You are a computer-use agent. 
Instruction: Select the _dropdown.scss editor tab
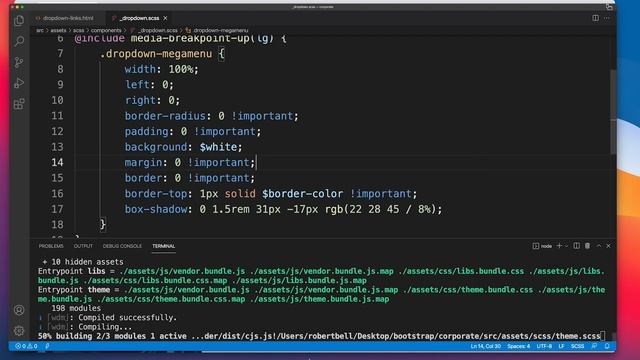pos(139,18)
